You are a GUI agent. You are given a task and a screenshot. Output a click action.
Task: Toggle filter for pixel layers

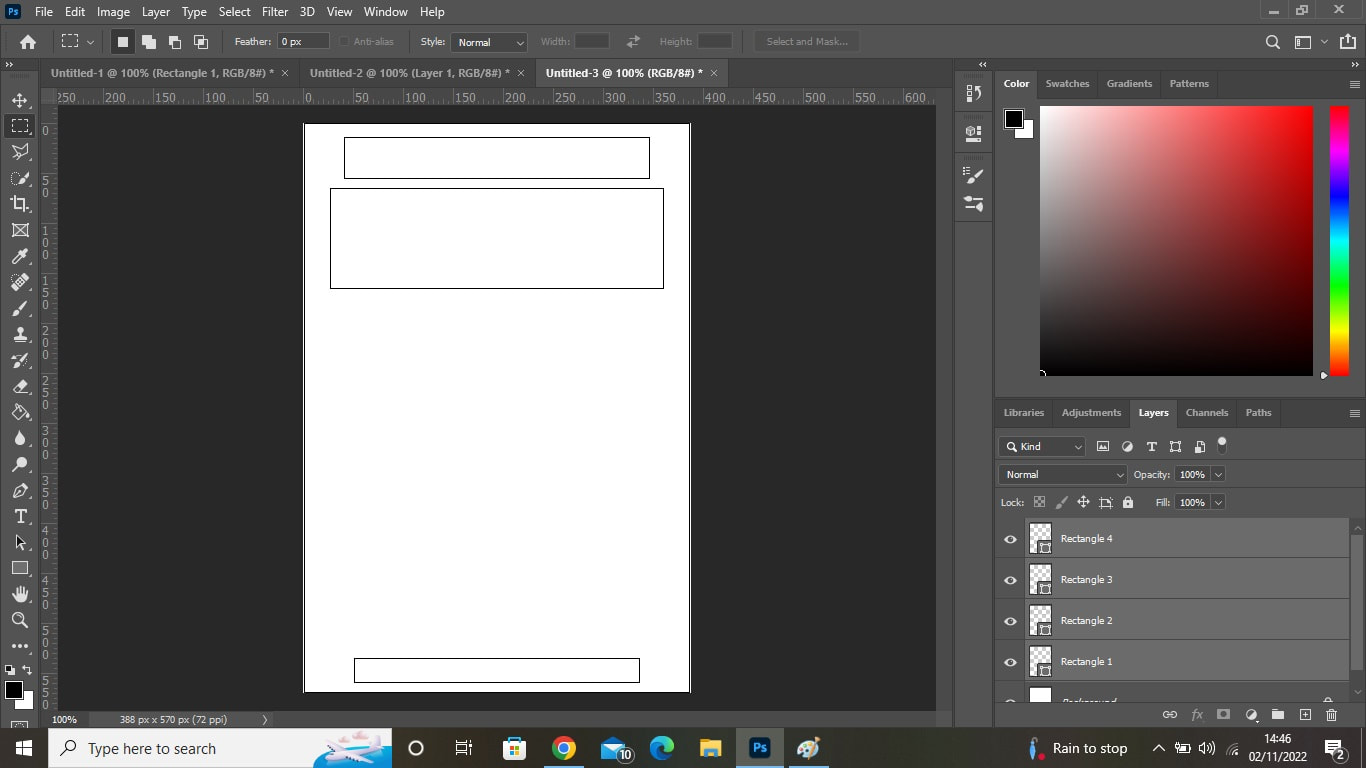(x=1103, y=447)
